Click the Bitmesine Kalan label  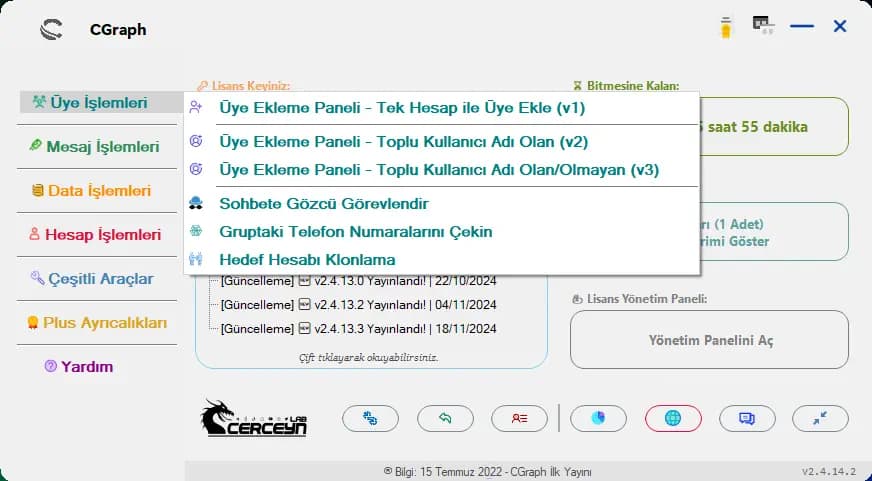627,86
